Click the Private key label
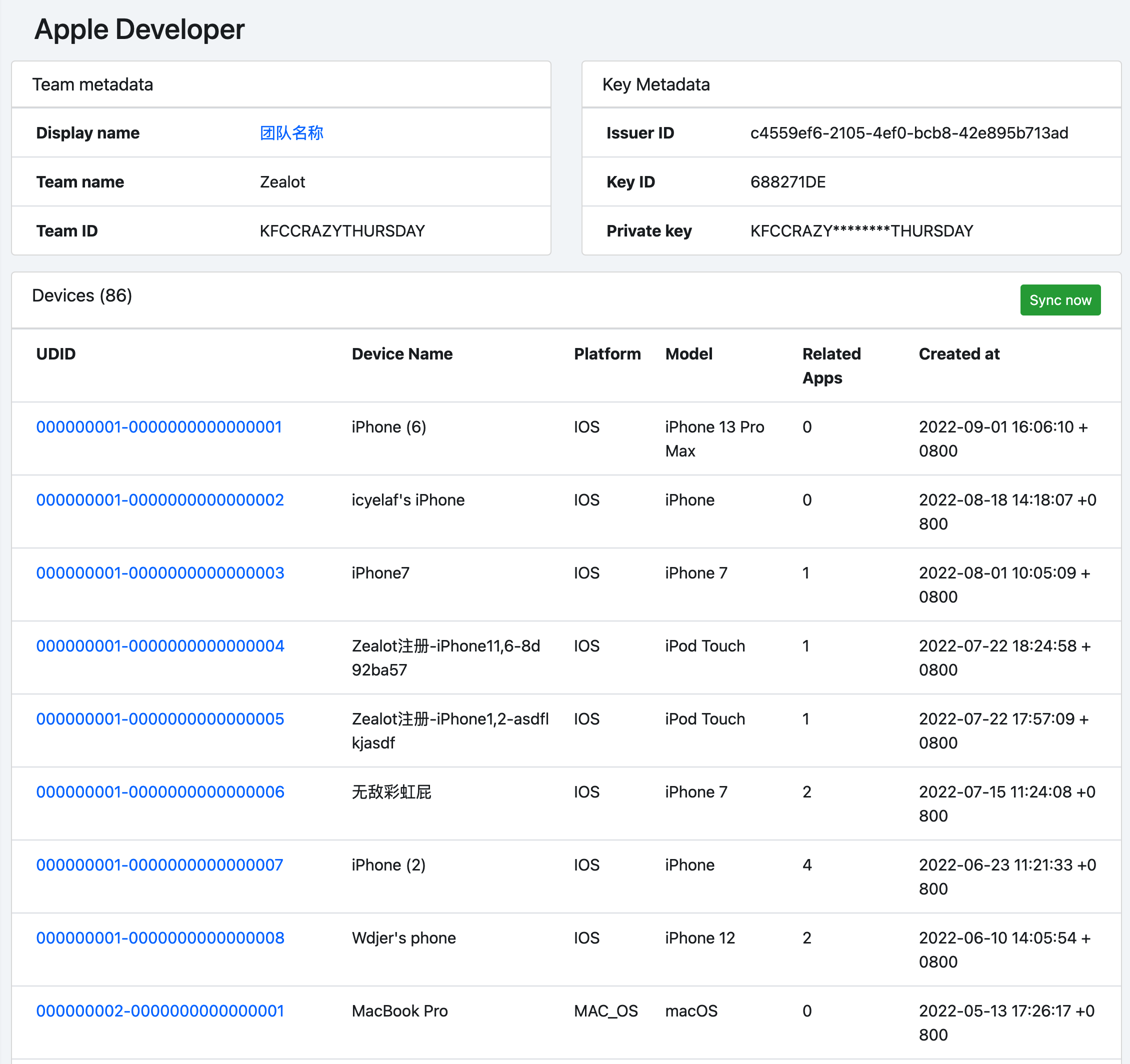Image resolution: width=1130 pixels, height=1064 pixels. pyautogui.click(x=648, y=231)
